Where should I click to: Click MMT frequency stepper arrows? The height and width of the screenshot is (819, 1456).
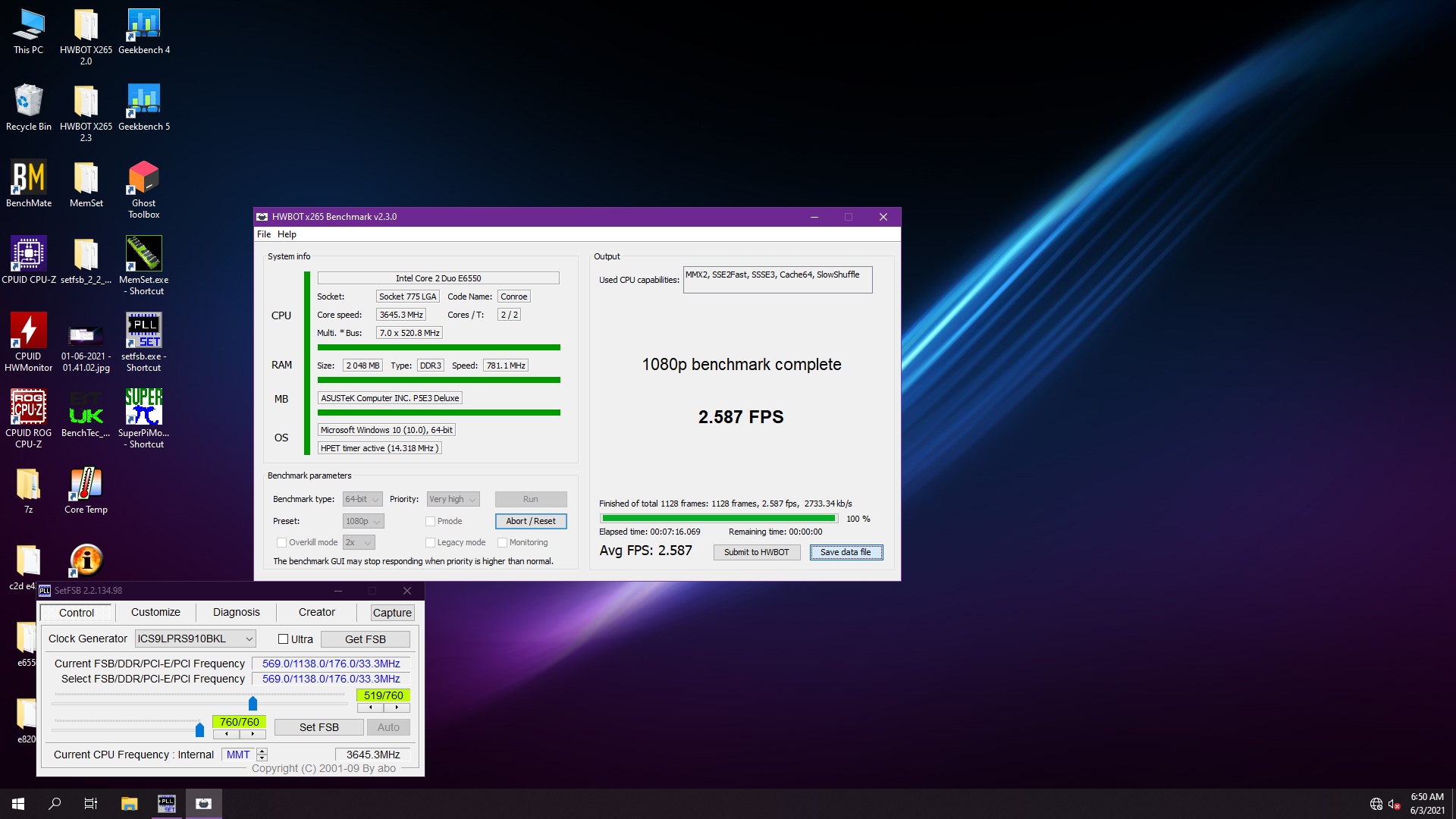(262, 755)
